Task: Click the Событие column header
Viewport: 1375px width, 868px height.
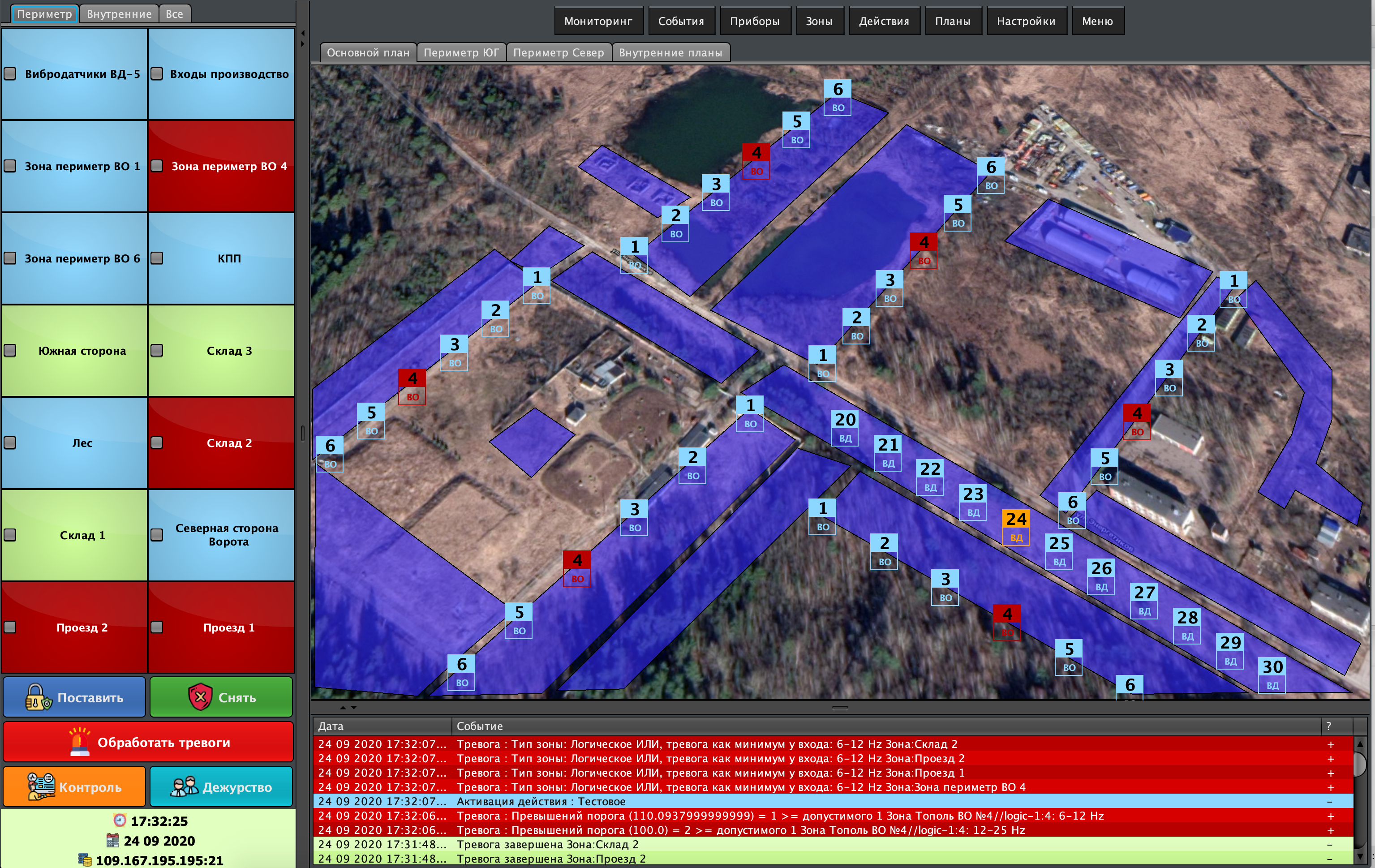Action: pos(480,726)
